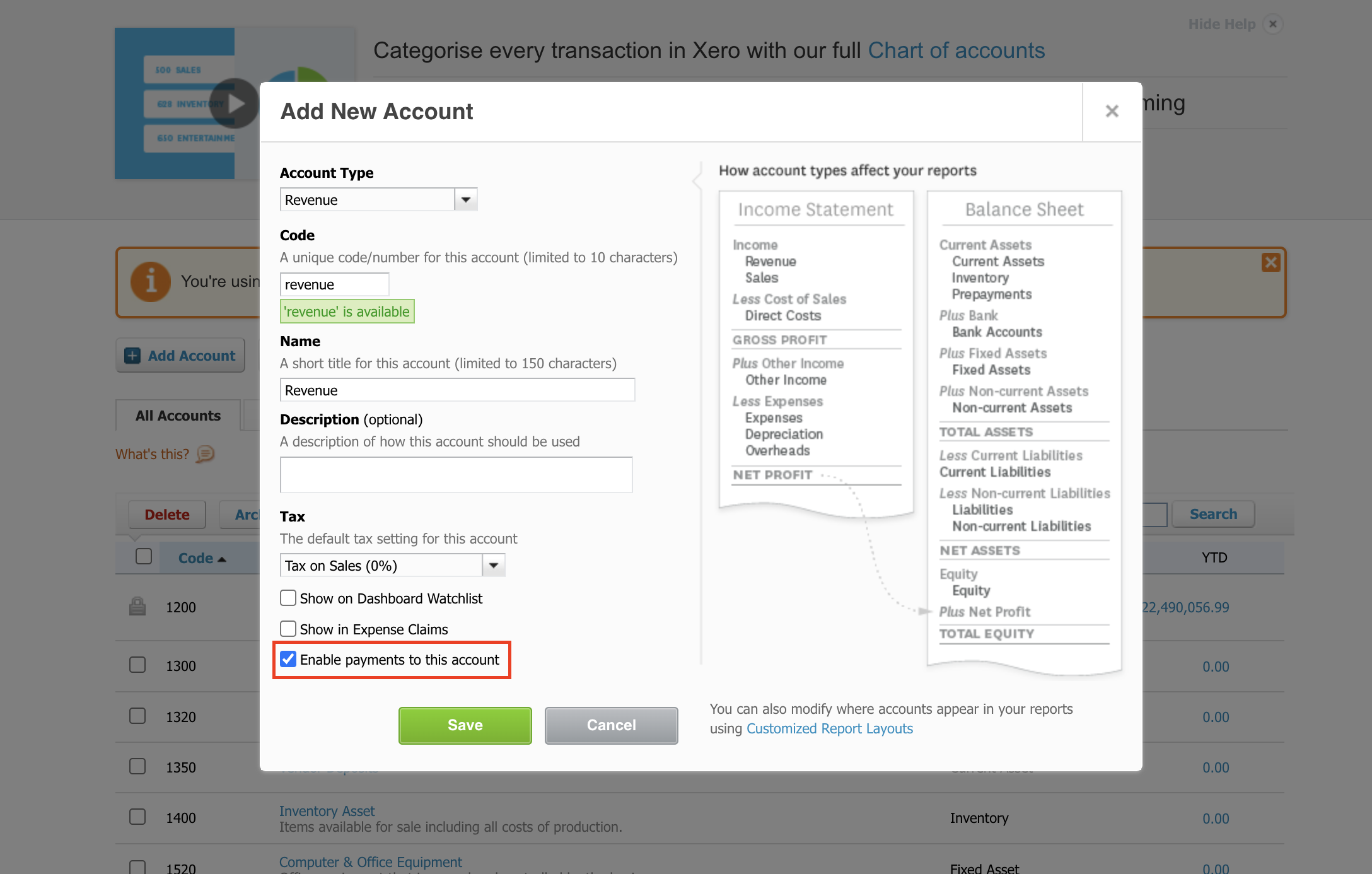Click the plus icon on Add Account
Image resolution: width=1372 pixels, height=874 pixels.
point(132,356)
